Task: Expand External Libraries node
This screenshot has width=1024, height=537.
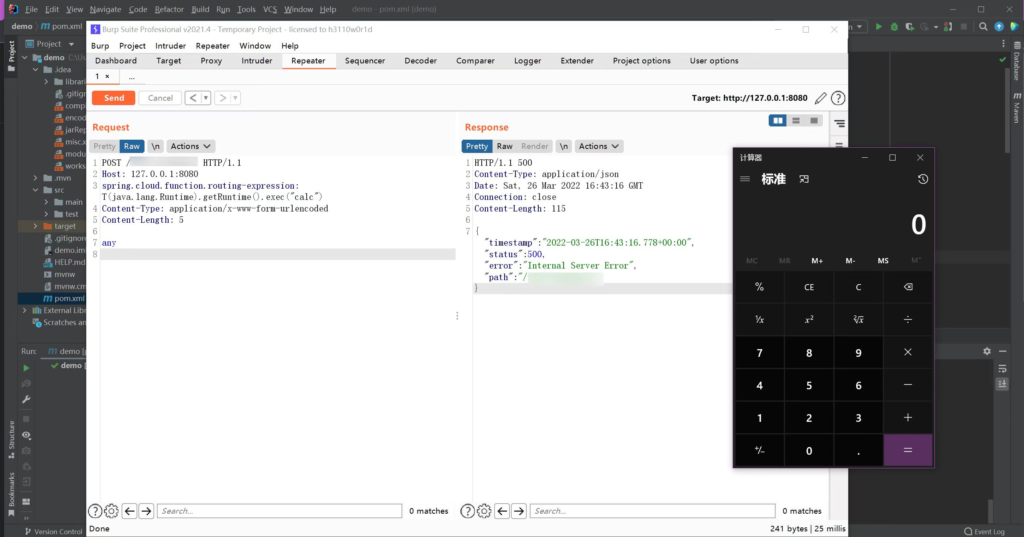Action: [x=25, y=310]
